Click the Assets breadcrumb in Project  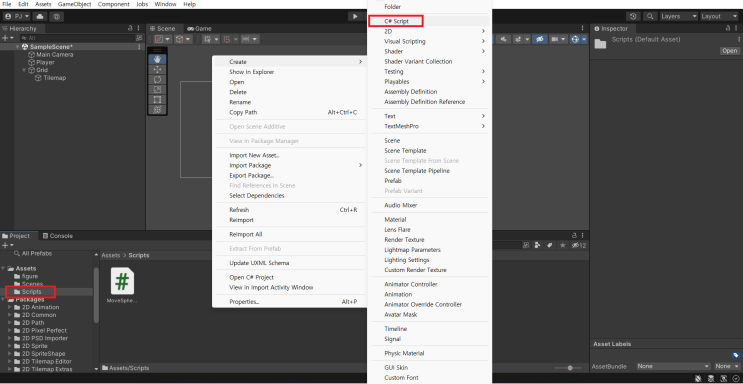111,256
